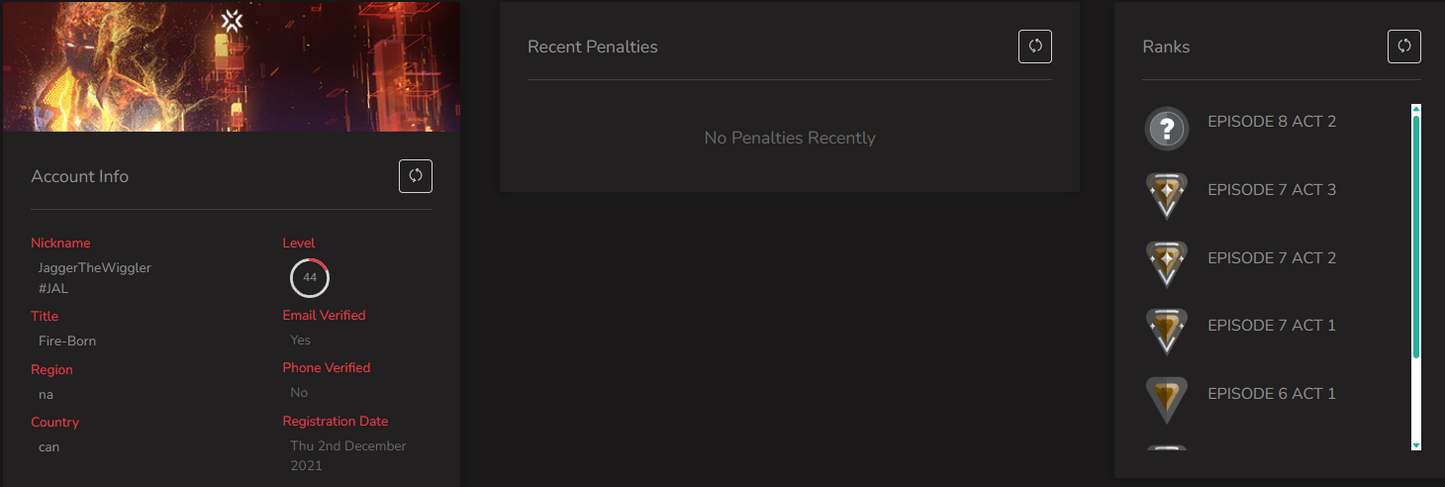Click the Episode 7 Act 1 rank badge
1445x487 pixels.
(x=1167, y=331)
